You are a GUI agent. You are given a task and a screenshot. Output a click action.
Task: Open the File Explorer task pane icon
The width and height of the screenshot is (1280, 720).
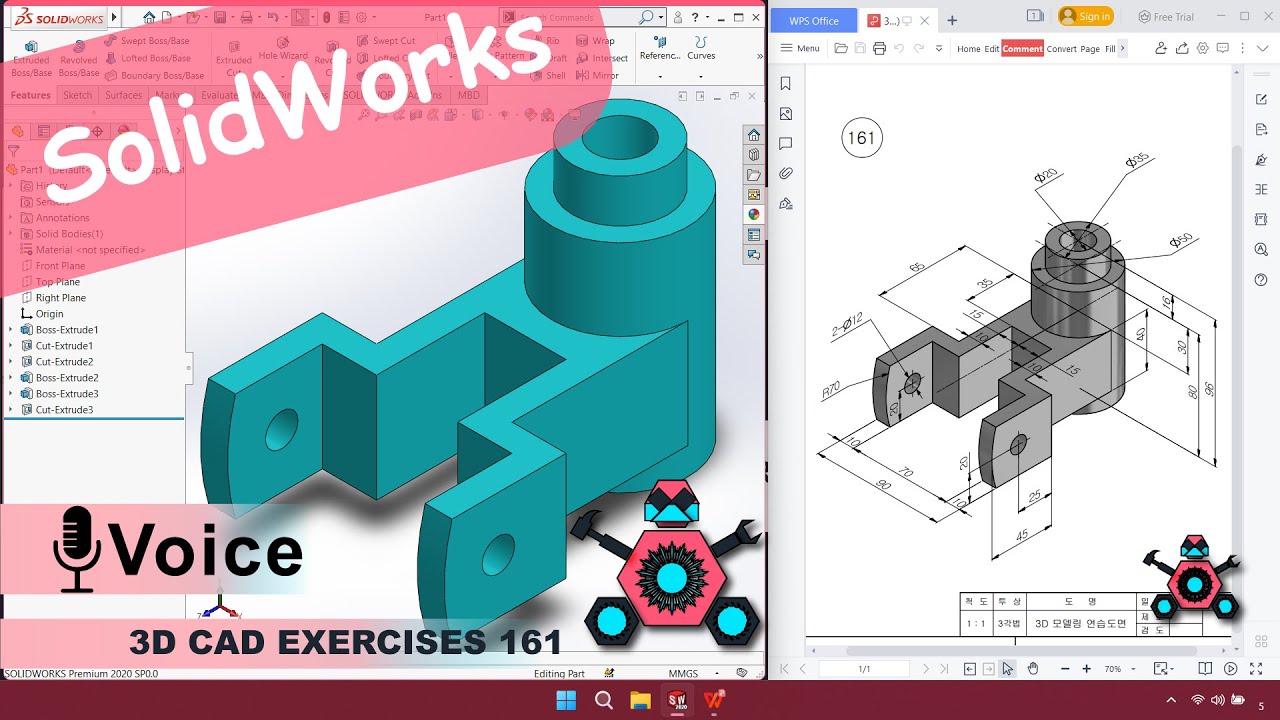[x=754, y=175]
